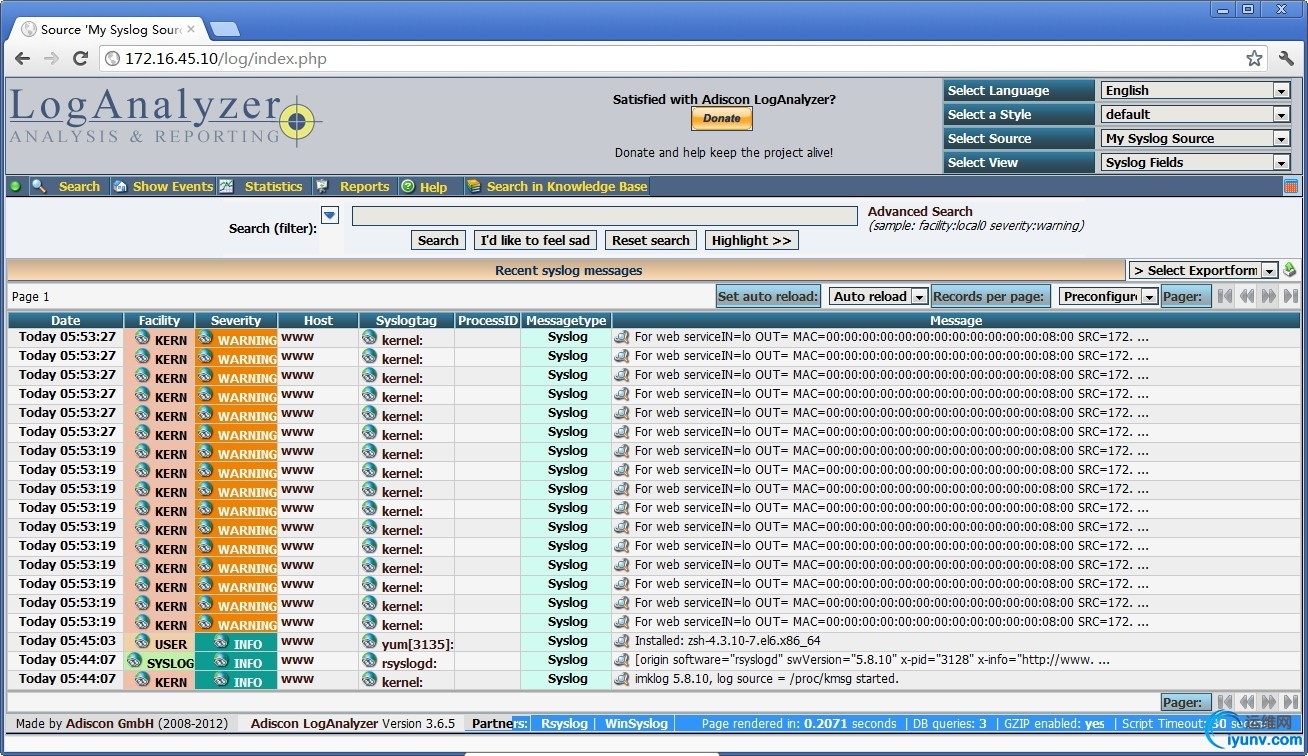The image size is (1308, 756).
Task: Open the WinSyslog partner link
Action: [x=636, y=723]
